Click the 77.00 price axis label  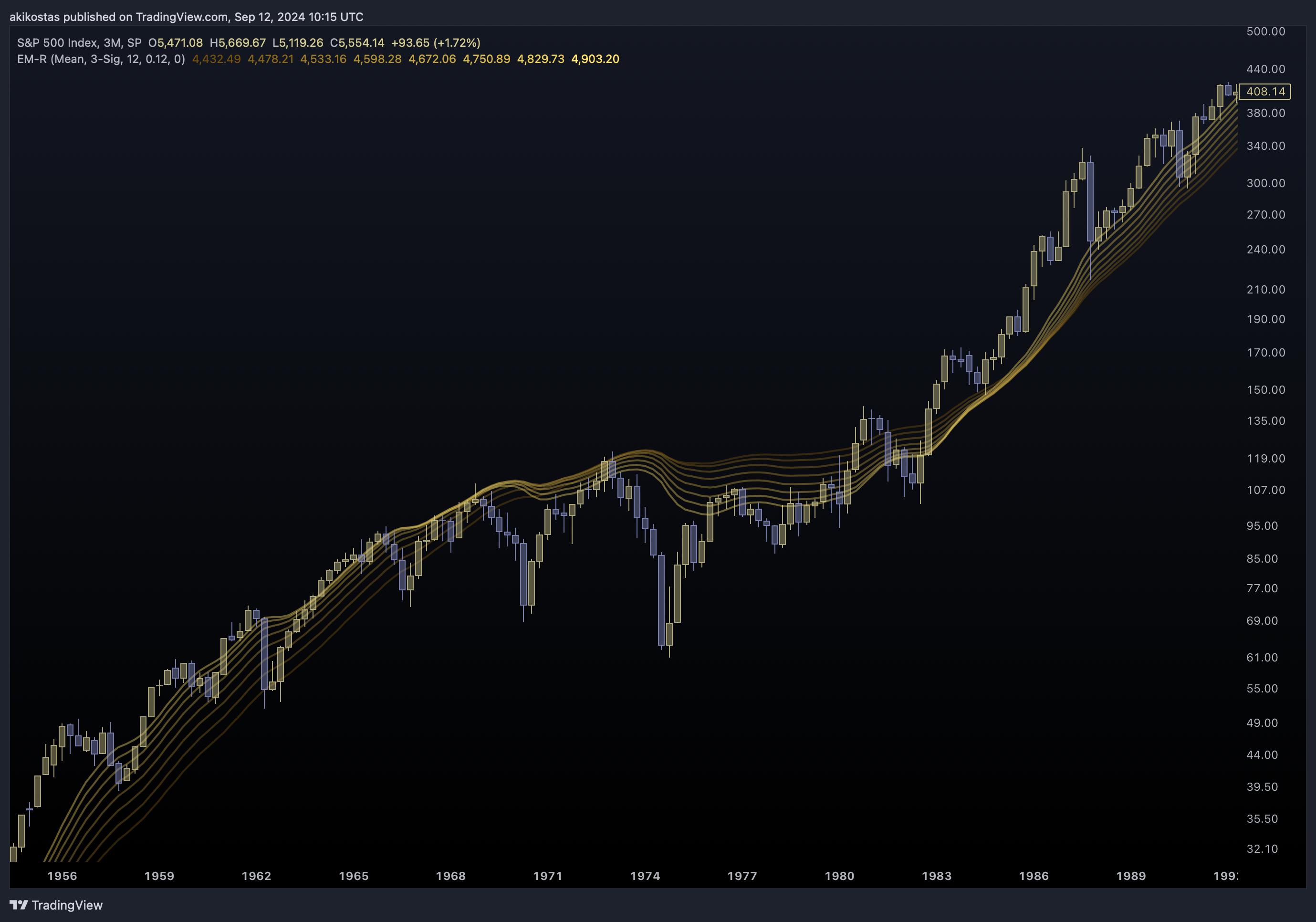point(1262,588)
